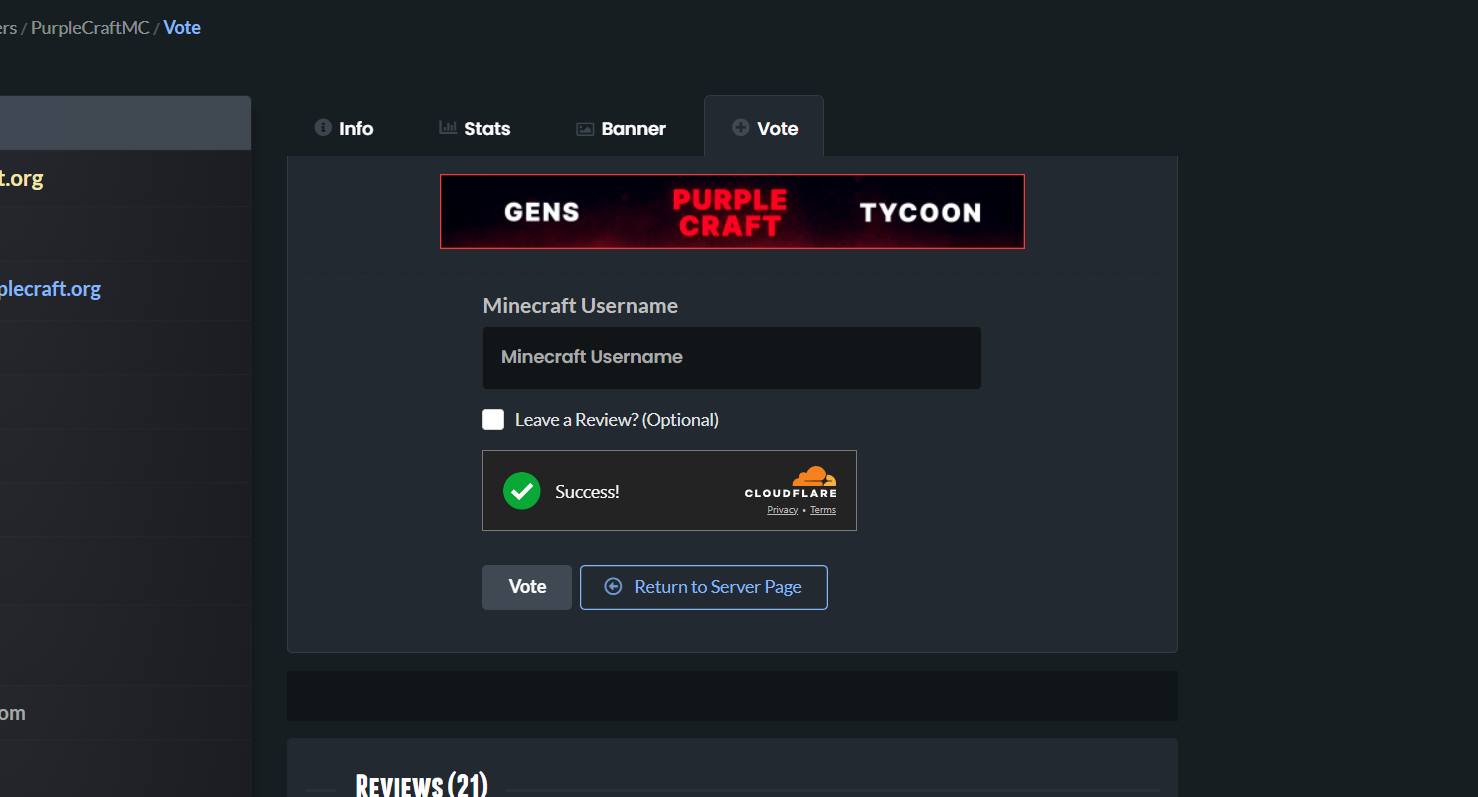Image resolution: width=1478 pixels, height=797 pixels.
Task: Enable the Leave a Review checkbox
Action: coord(493,419)
